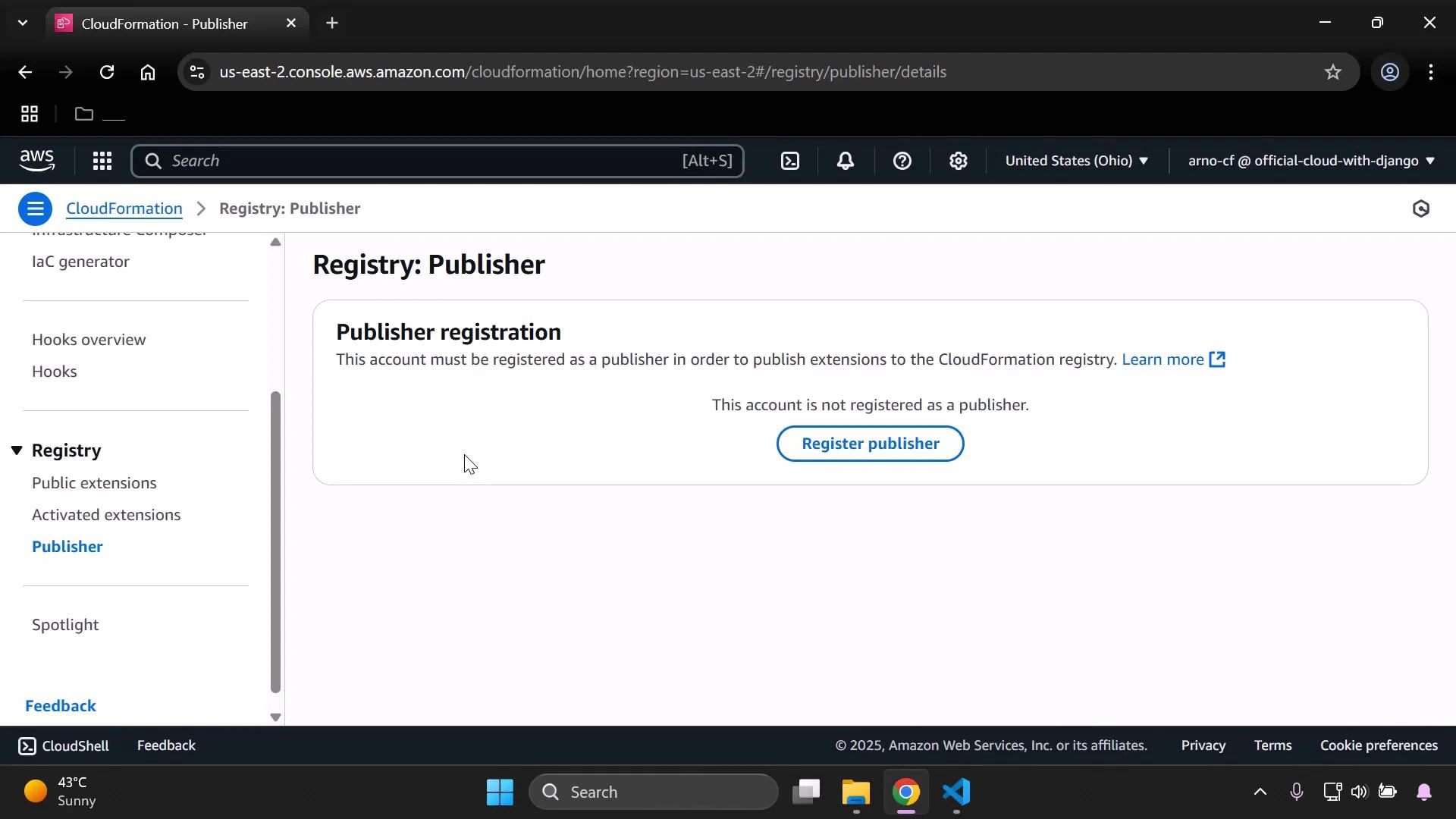
Task: Open Chrome's three-dot menu
Action: coord(1431,72)
